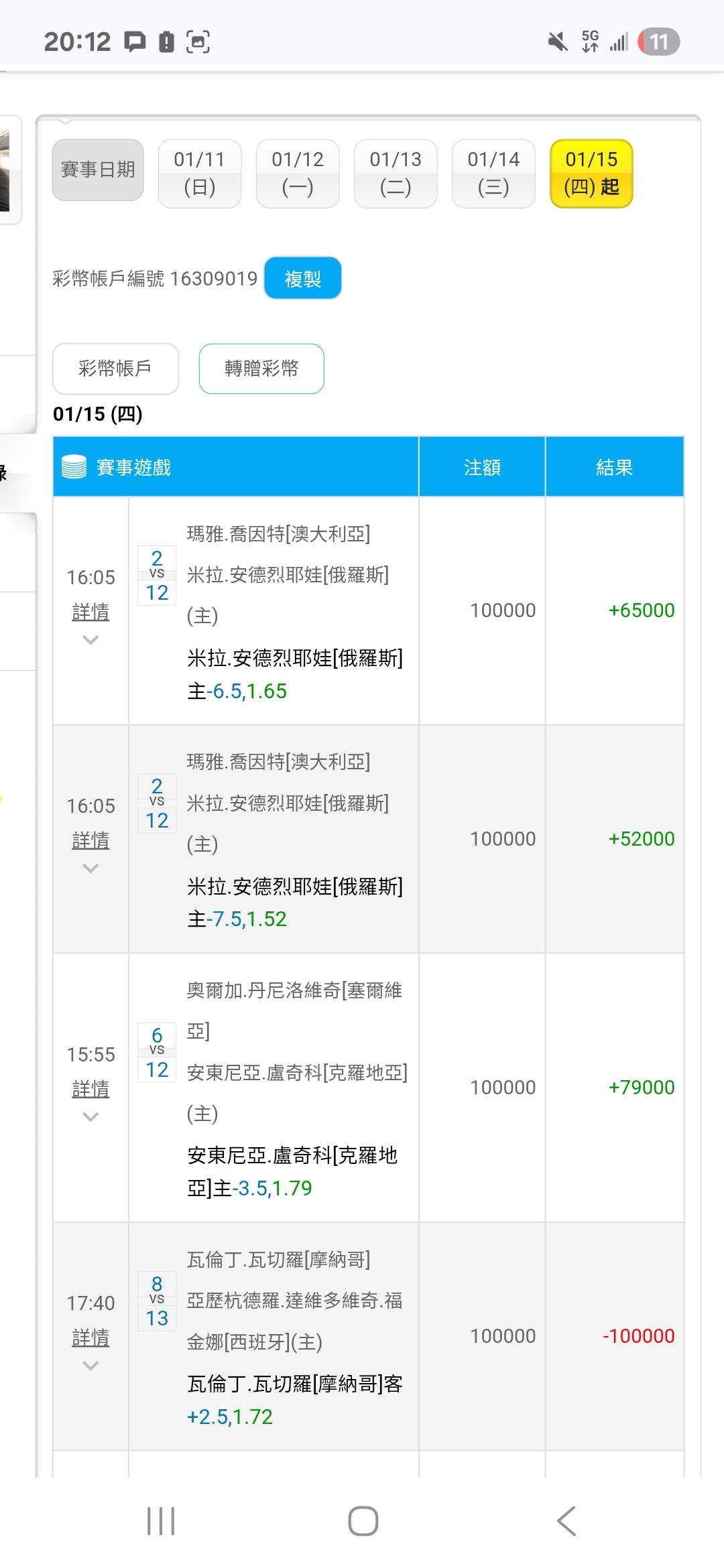The image size is (724, 1568).
Task: Open the 彩幣帳戶 account button
Action: tap(115, 369)
